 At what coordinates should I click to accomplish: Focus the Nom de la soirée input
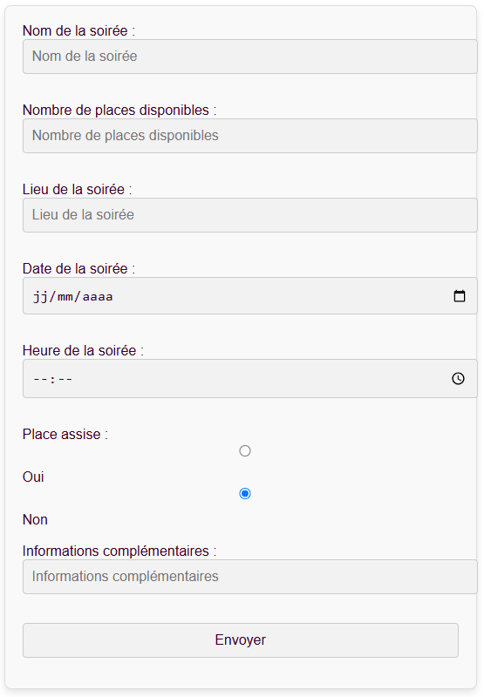point(250,56)
